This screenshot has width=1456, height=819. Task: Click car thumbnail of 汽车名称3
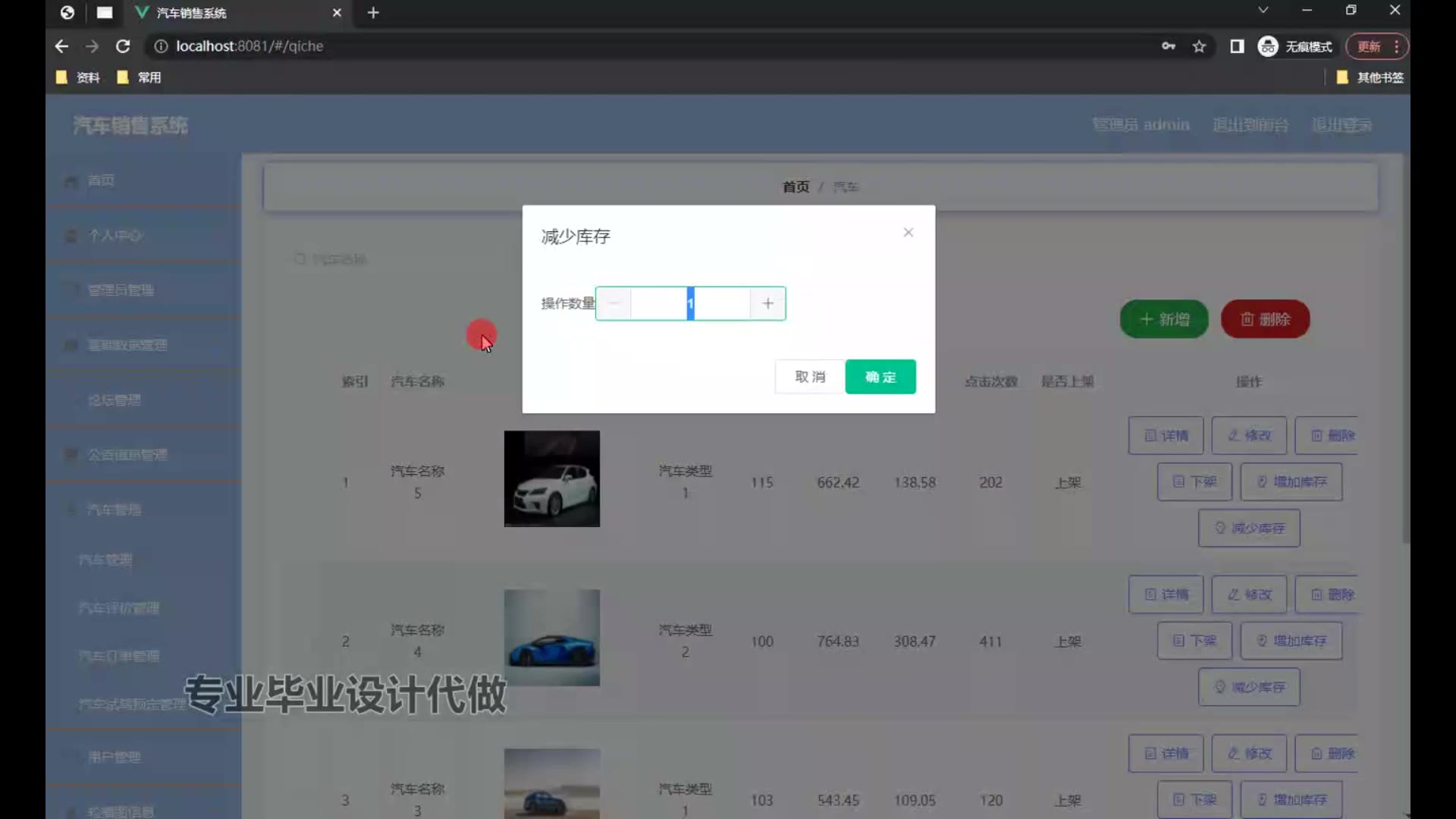(x=552, y=783)
